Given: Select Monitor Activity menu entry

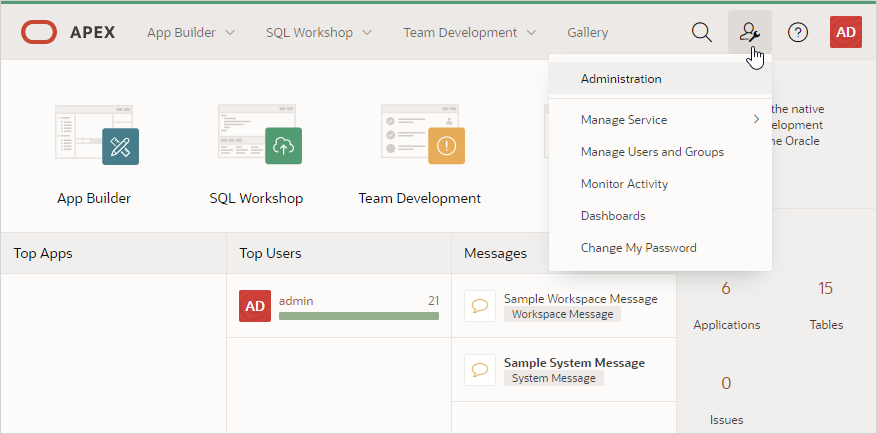Looking at the screenshot, I should [660, 183].
